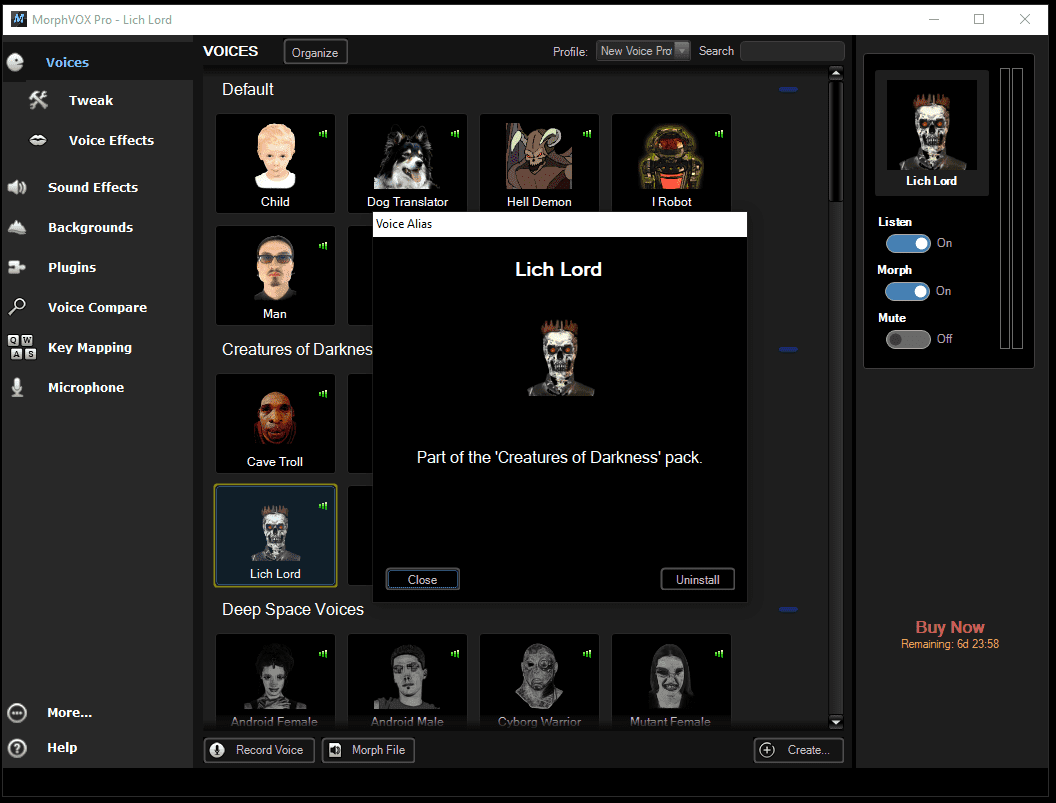
Task: Select the Cave Troll voice
Action: (275, 424)
